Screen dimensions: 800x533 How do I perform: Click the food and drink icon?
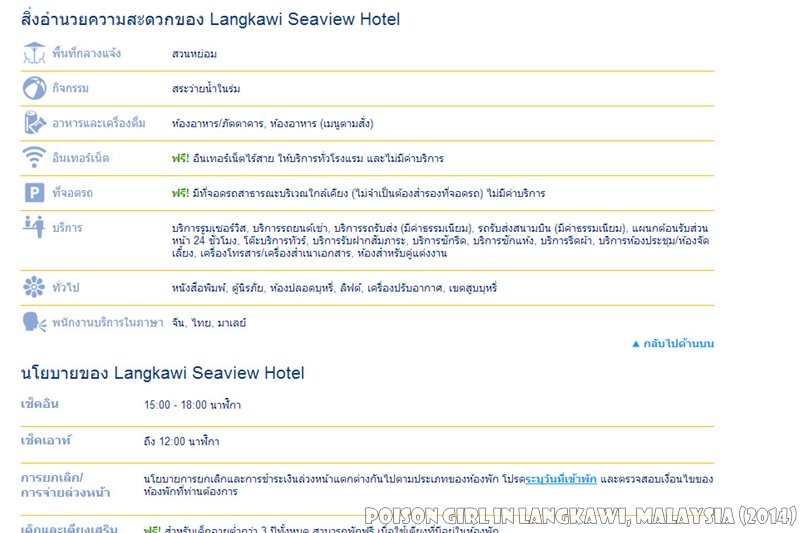[x=35, y=123]
